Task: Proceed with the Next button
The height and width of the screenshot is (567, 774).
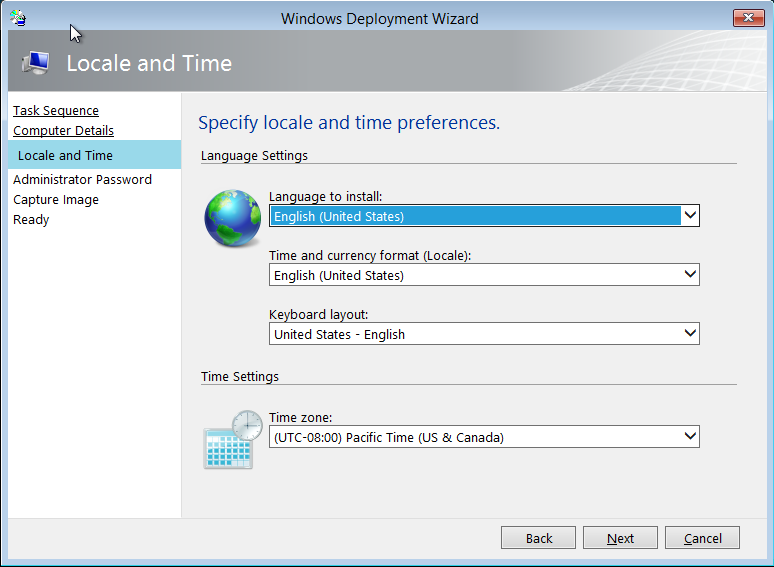Action: 620,538
